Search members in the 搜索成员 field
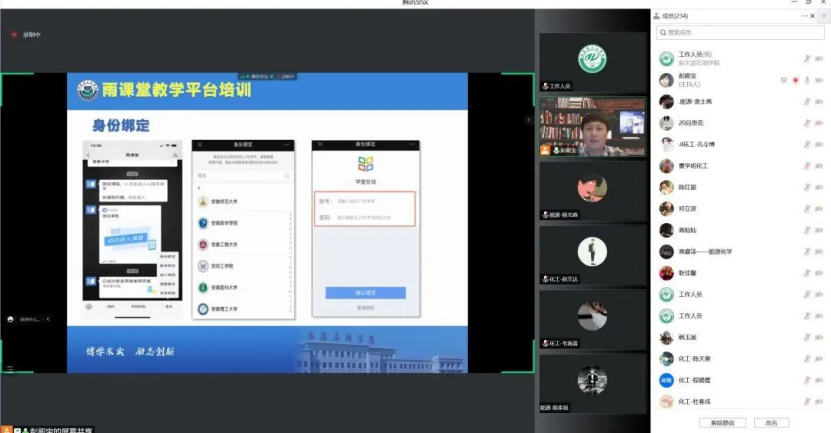The height and width of the screenshot is (433, 831). tap(740, 32)
